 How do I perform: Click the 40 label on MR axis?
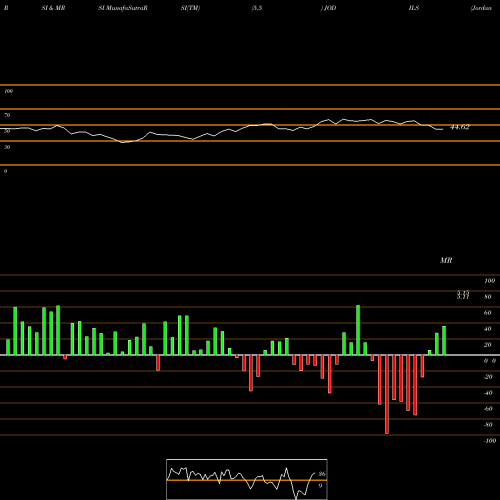(488, 329)
